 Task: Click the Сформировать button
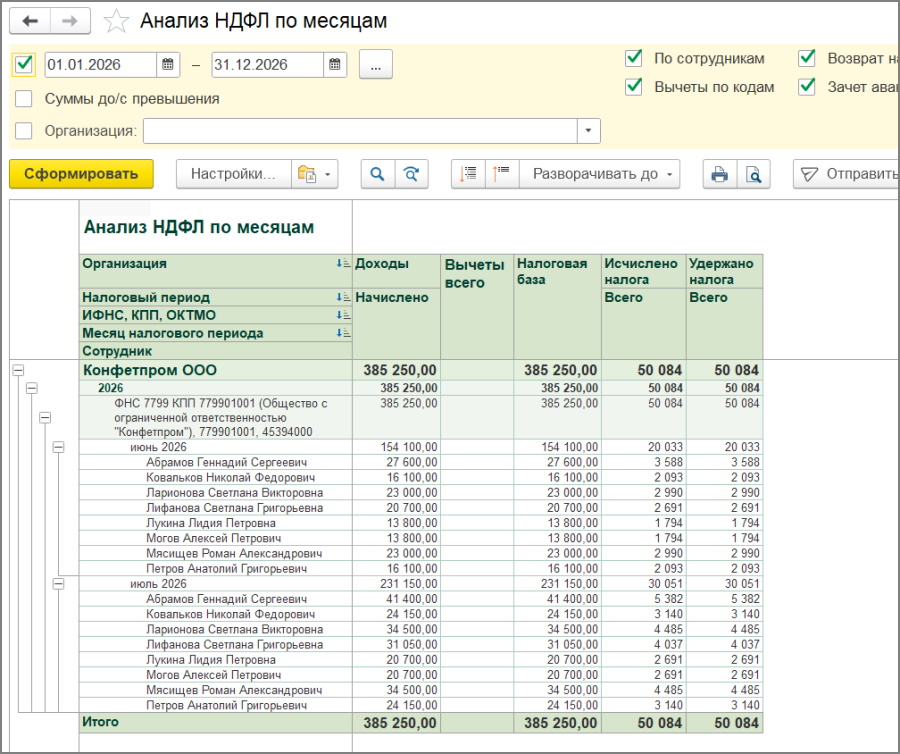coord(81,174)
